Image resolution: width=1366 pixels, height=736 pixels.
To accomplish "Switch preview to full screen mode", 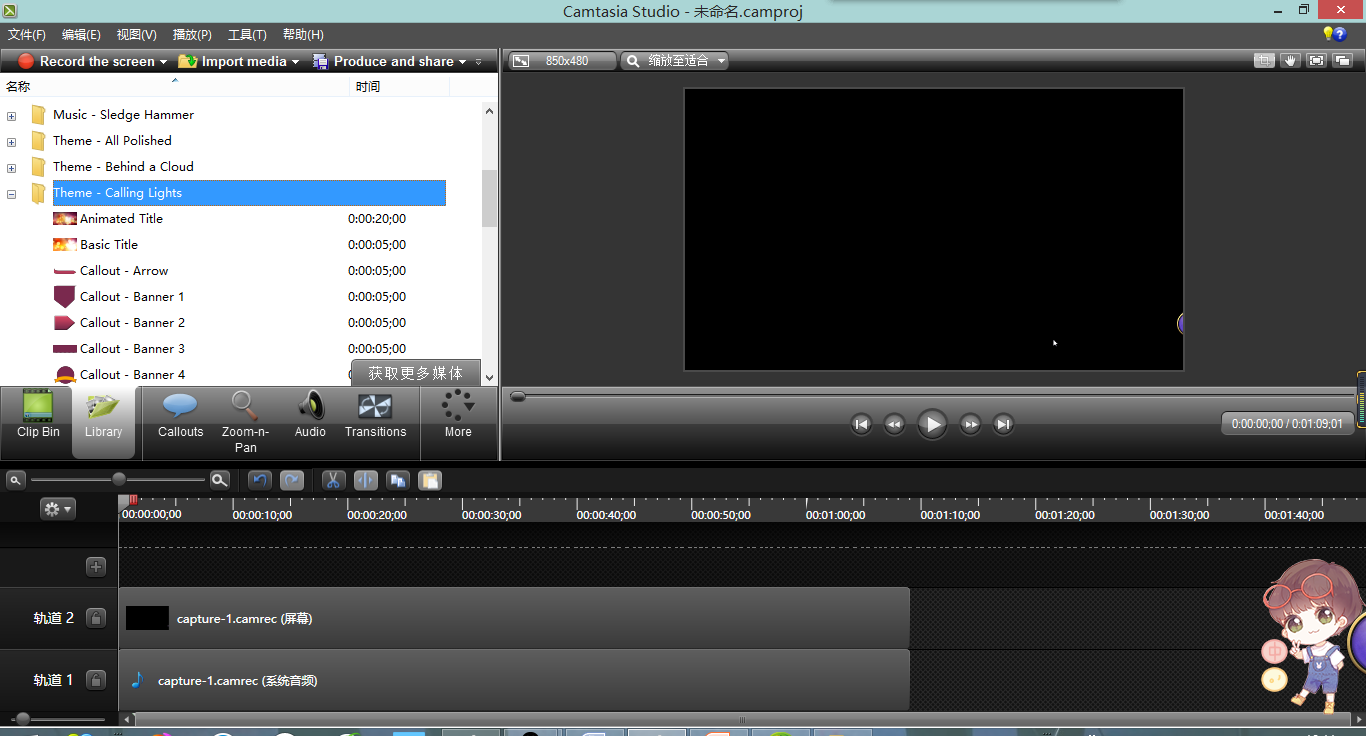I will pyautogui.click(x=1317, y=60).
